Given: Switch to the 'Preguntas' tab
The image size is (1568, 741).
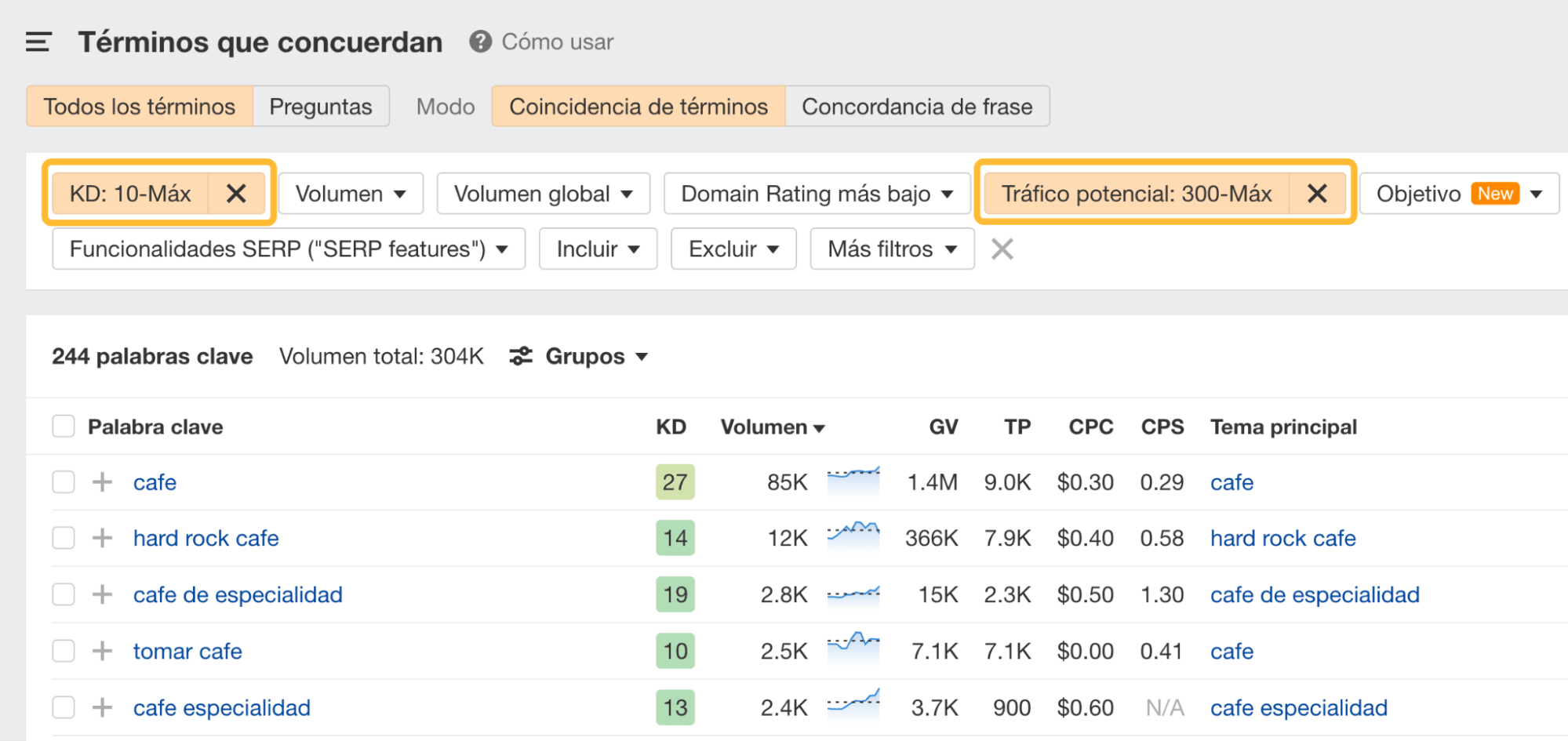Looking at the screenshot, I should (x=320, y=106).
